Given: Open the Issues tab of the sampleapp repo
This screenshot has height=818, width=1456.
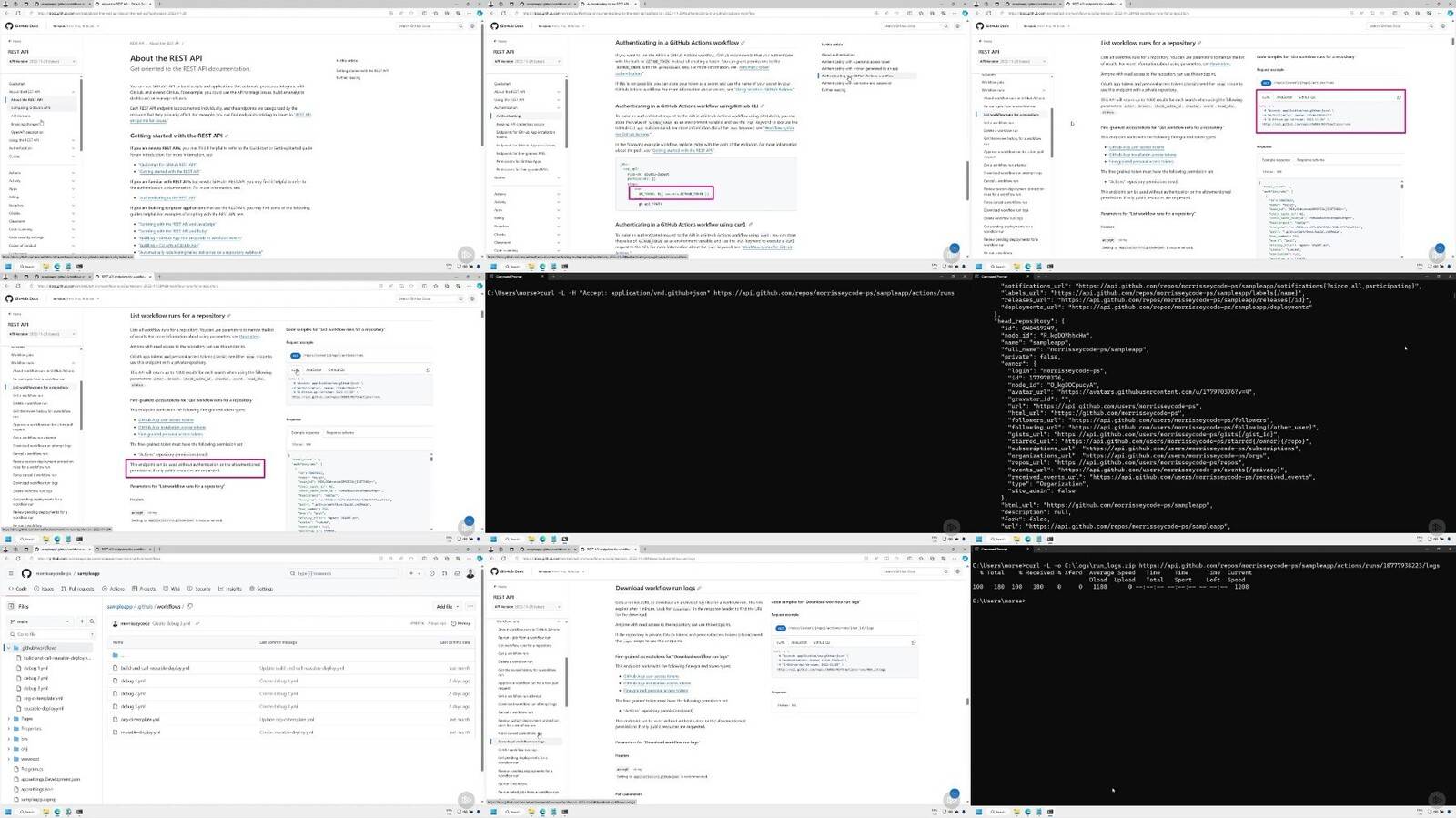Looking at the screenshot, I should [45, 589].
